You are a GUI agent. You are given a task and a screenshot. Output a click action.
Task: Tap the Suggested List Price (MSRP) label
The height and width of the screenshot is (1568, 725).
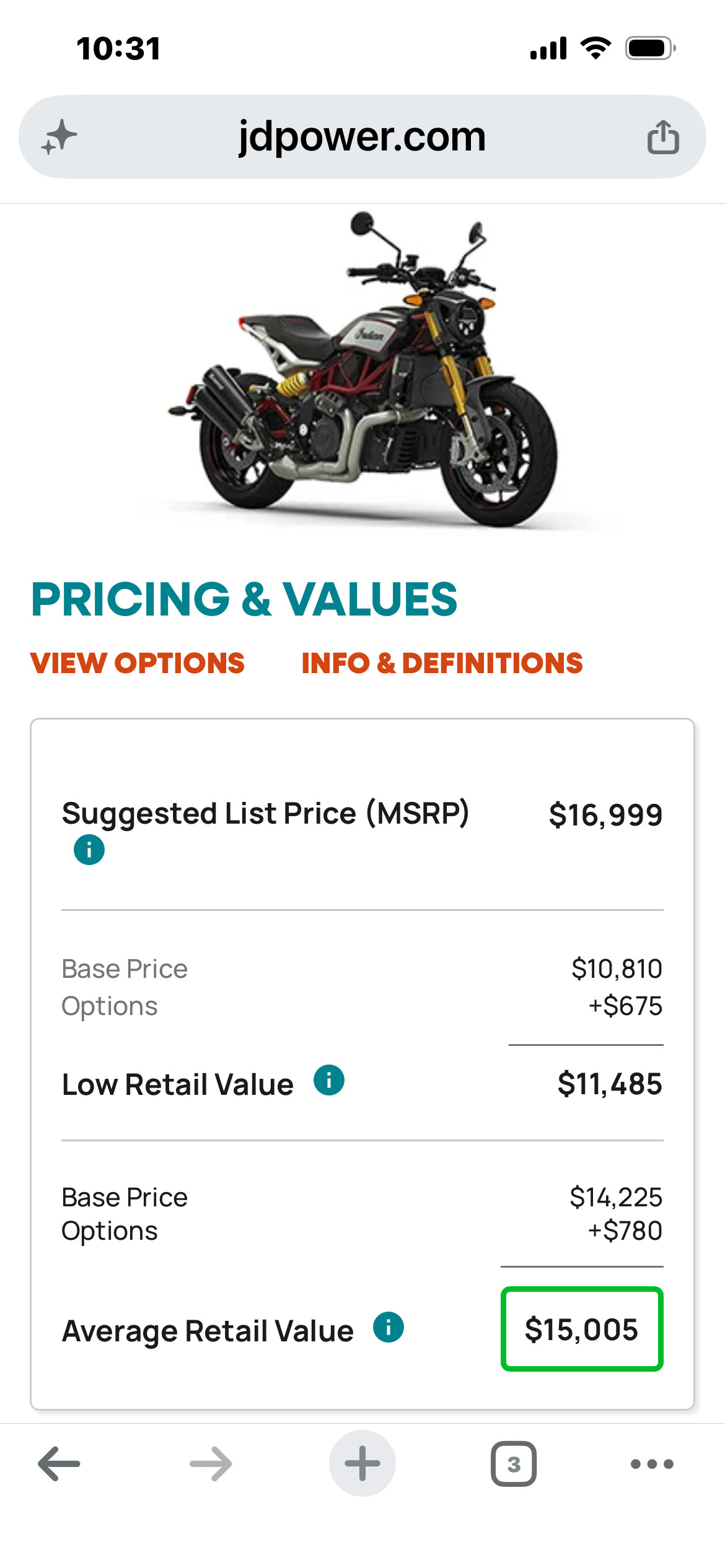click(266, 814)
